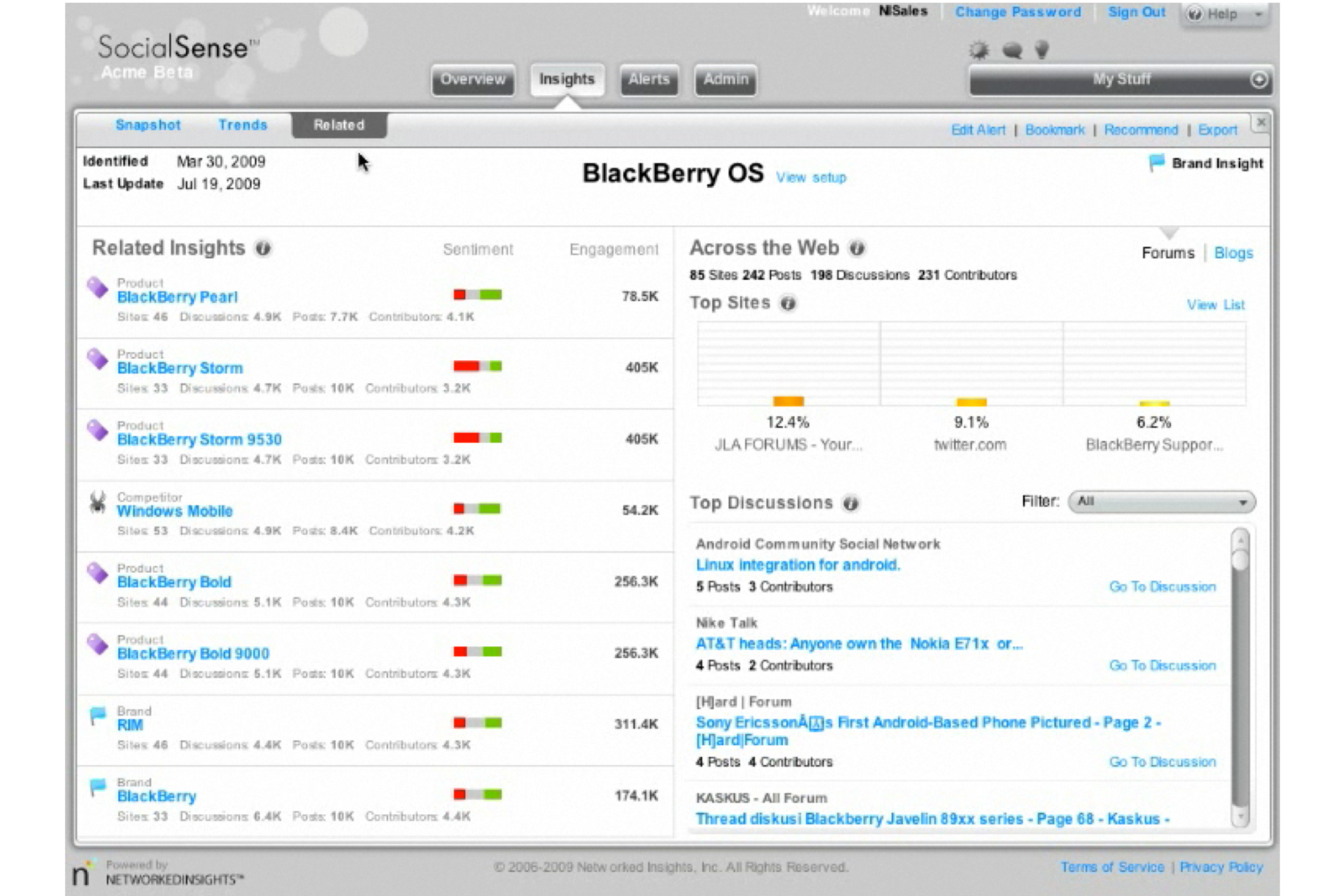This screenshot has height=896, width=1343.
Task: Open BlackBerry Storm related insight
Action: (180, 368)
